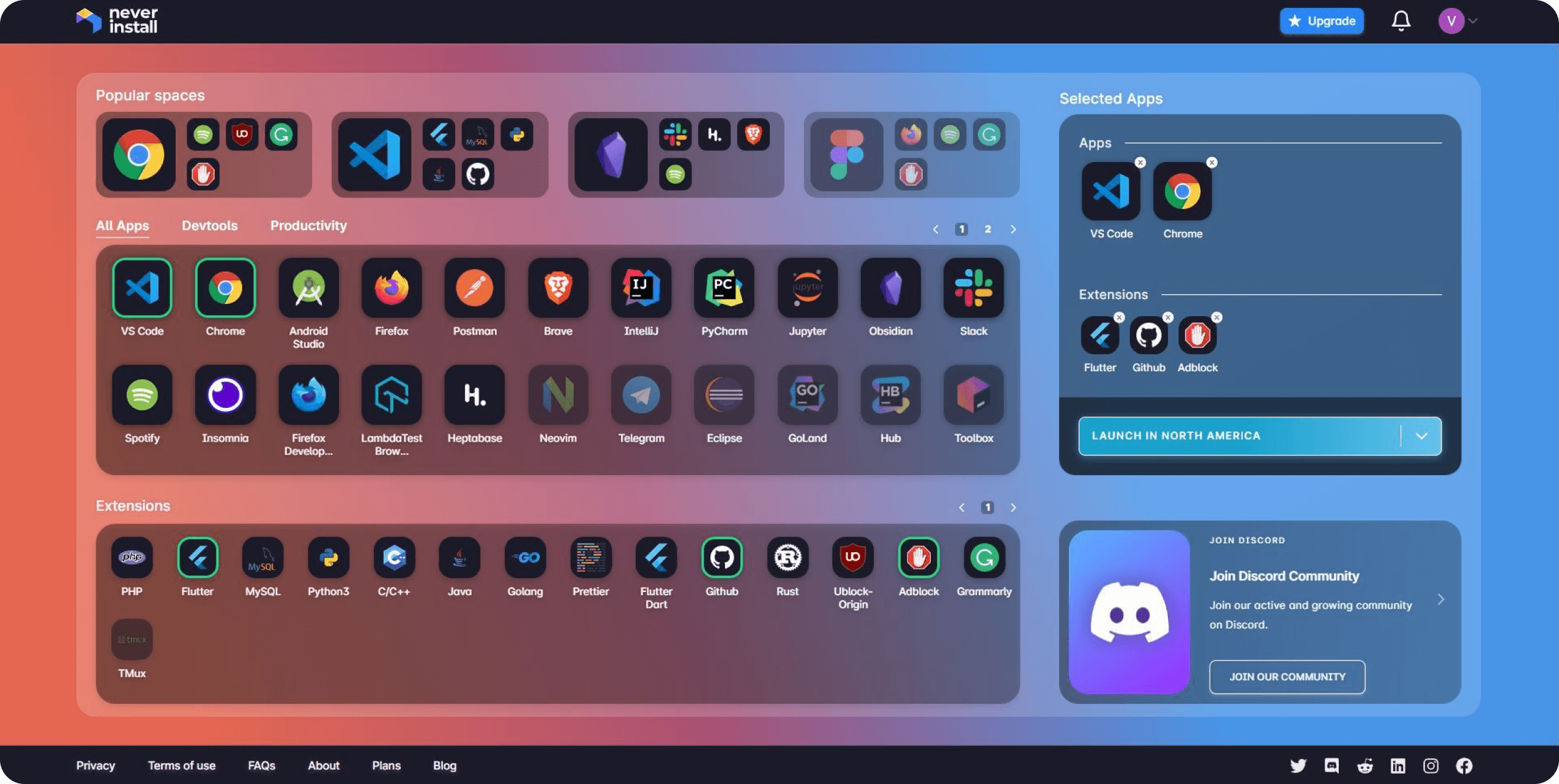Choose the Figma popular space
This screenshot has width=1559, height=784.
coord(912,155)
